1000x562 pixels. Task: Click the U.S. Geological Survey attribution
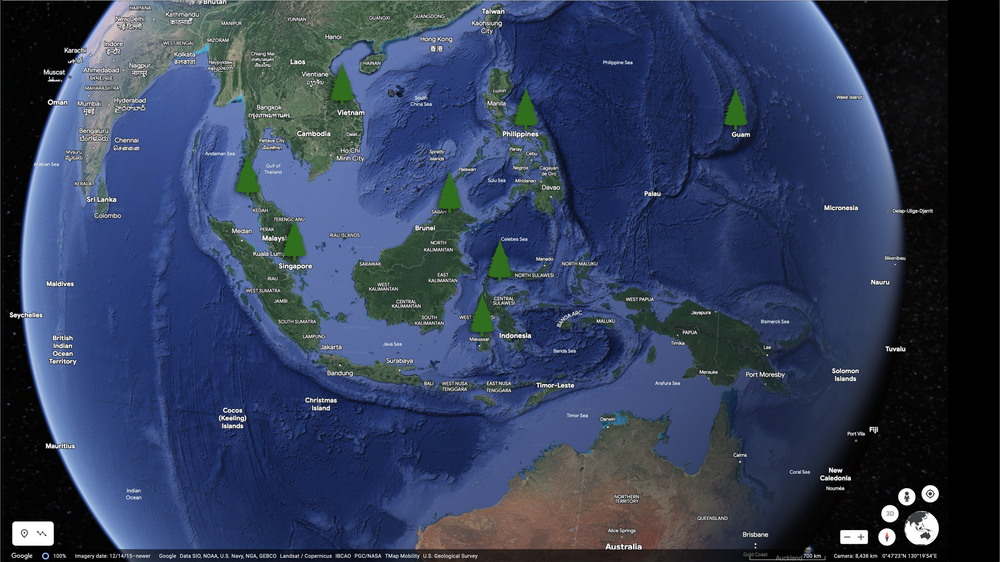click(450, 556)
